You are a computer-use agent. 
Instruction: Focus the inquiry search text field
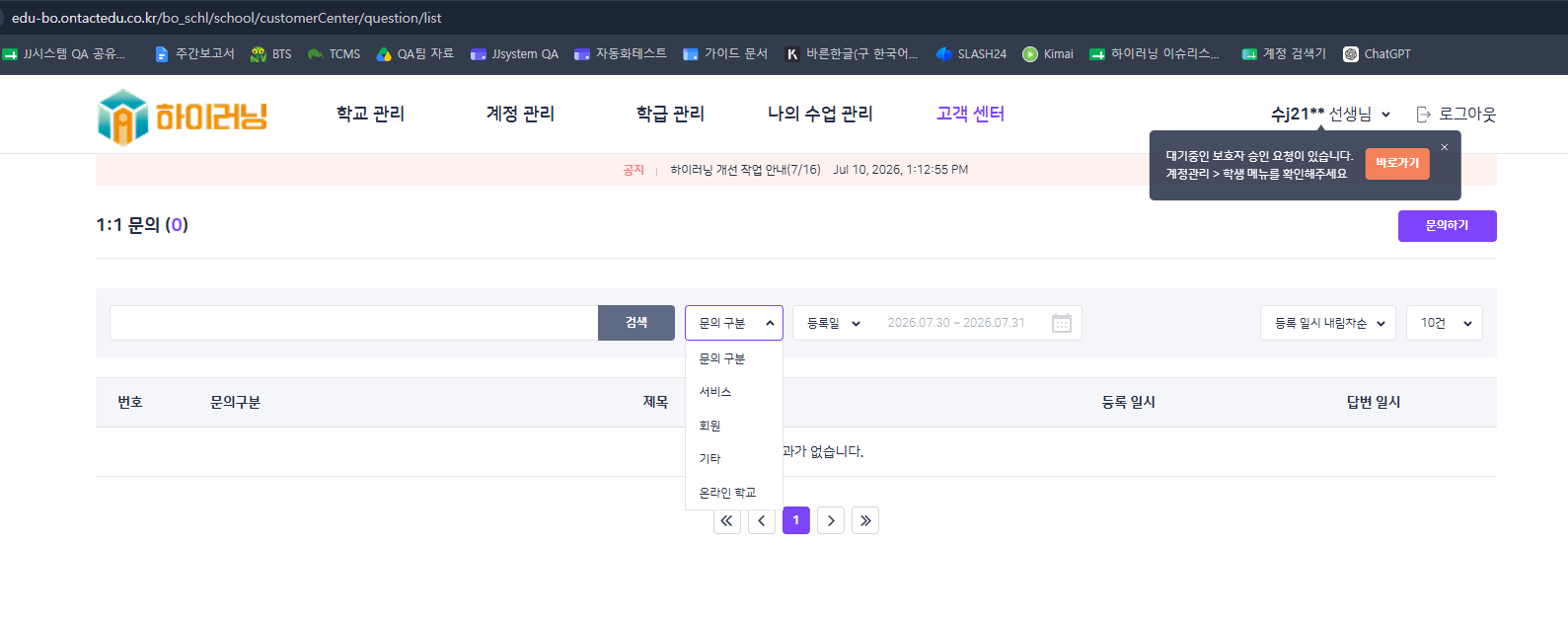[353, 323]
